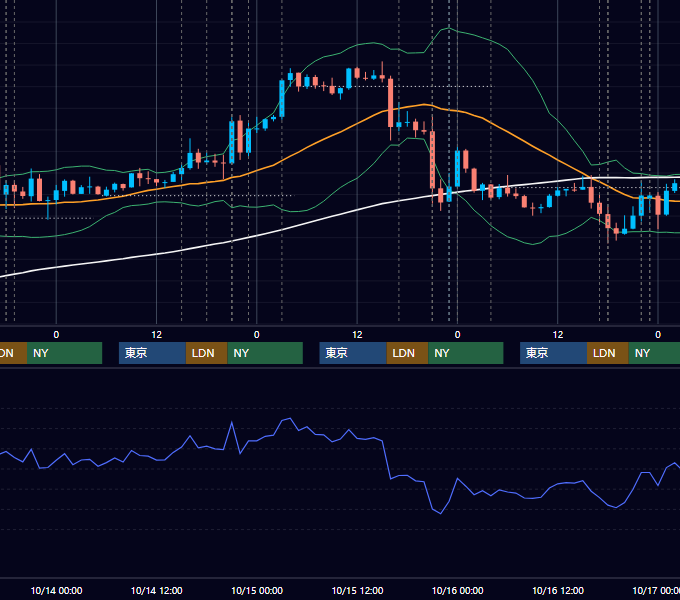Pick the 東京 session block on 10/16
Image resolution: width=680 pixels, height=600 pixels.
[x=553, y=353]
